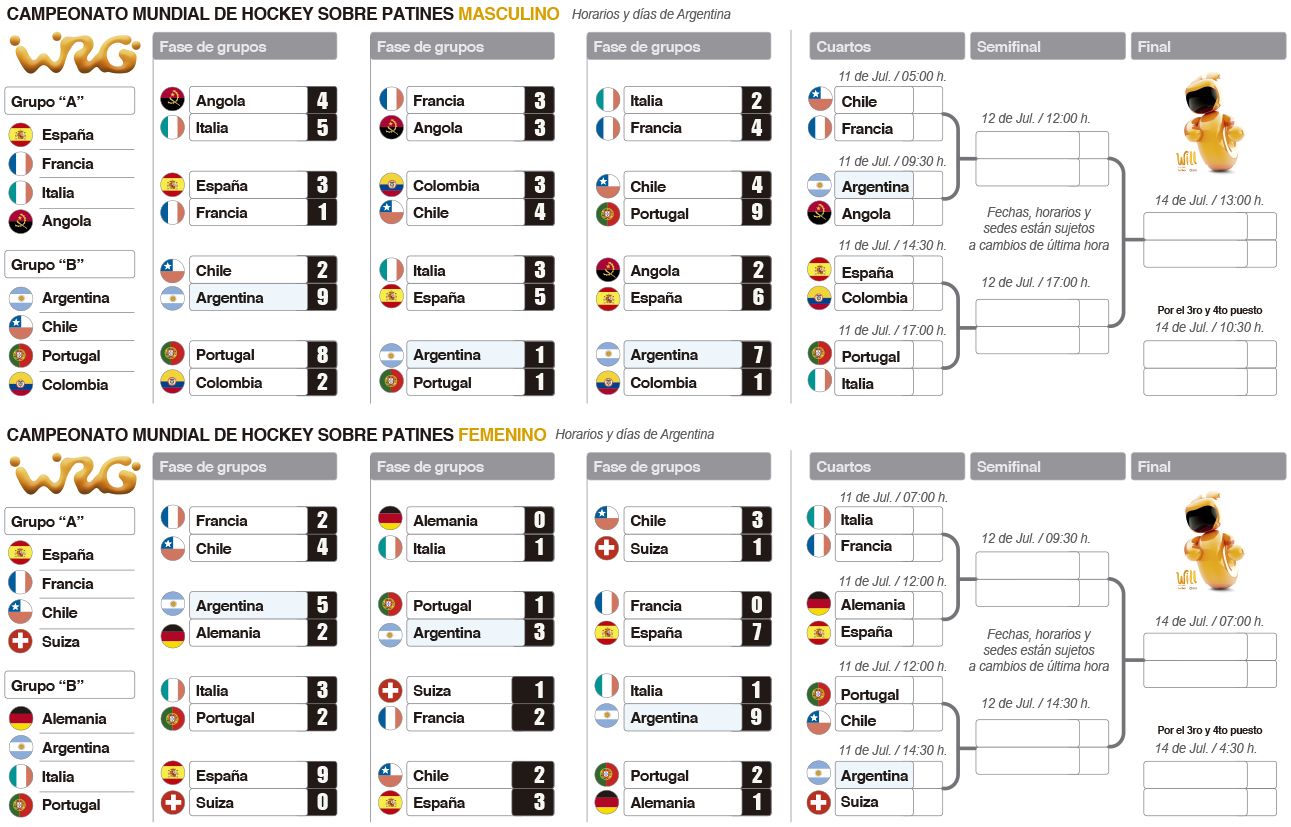The image size is (1291, 827).
Task: Click the WRG logo in the Masculino section
Action: point(74,55)
